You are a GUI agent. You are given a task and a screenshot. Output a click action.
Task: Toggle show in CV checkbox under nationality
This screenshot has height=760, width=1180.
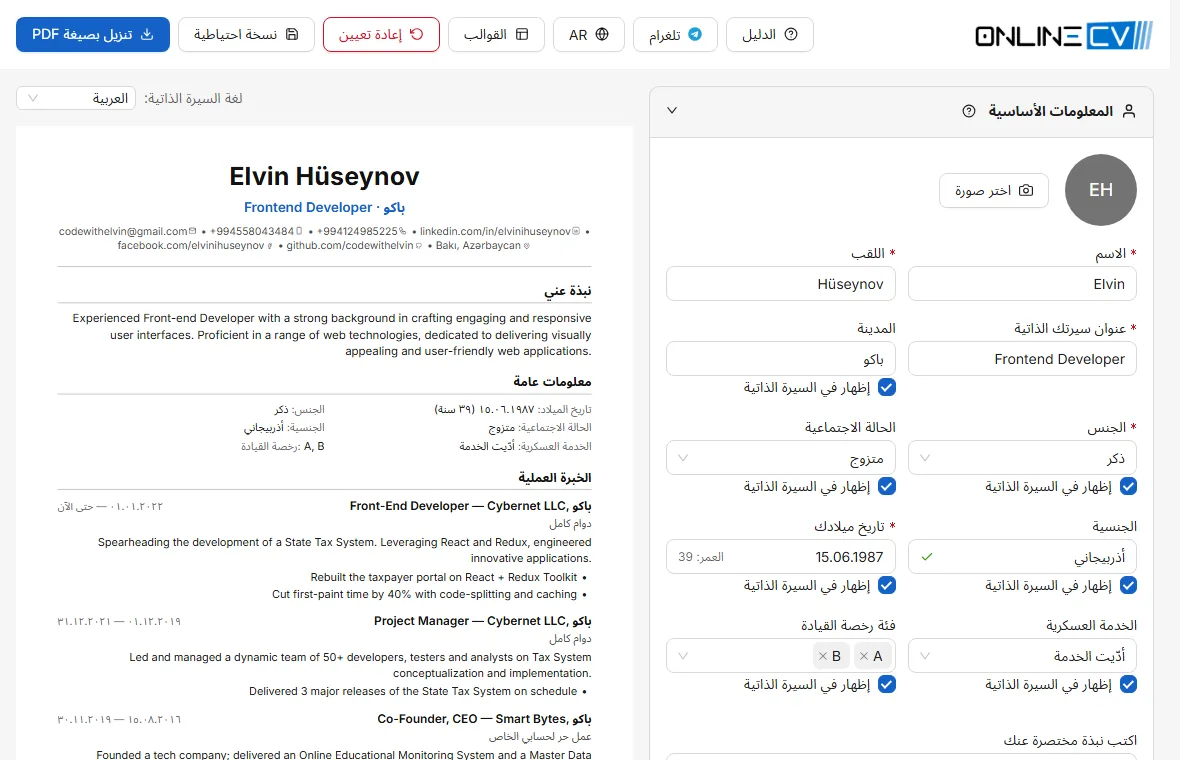pyautogui.click(x=1128, y=585)
